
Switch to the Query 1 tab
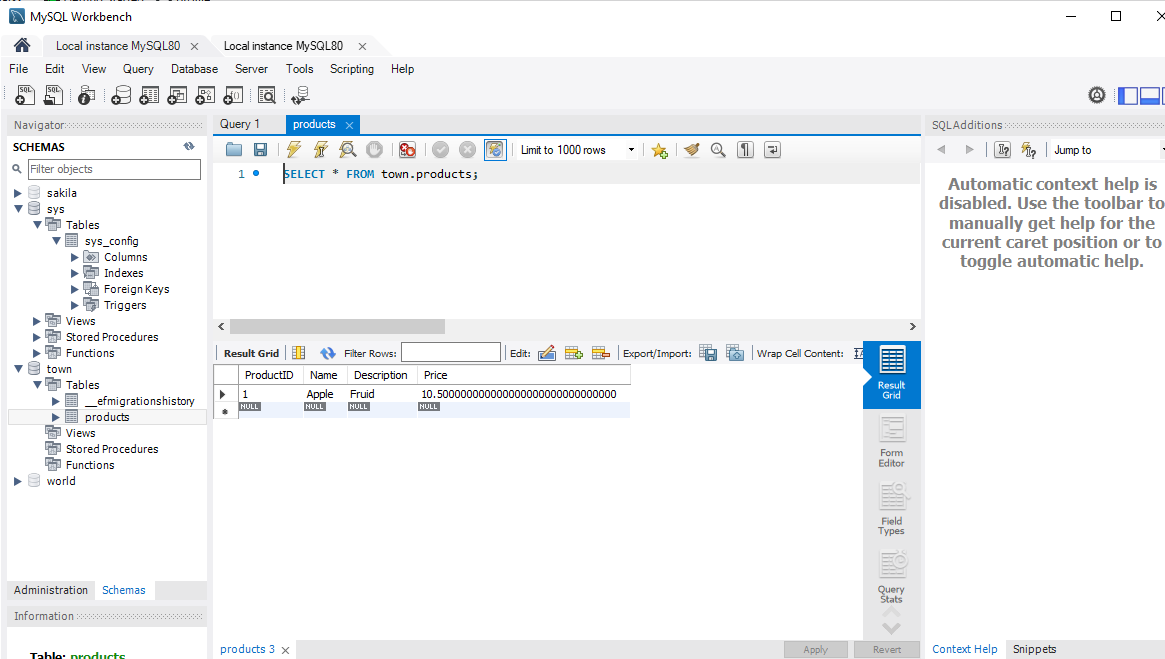tap(240, 124)
